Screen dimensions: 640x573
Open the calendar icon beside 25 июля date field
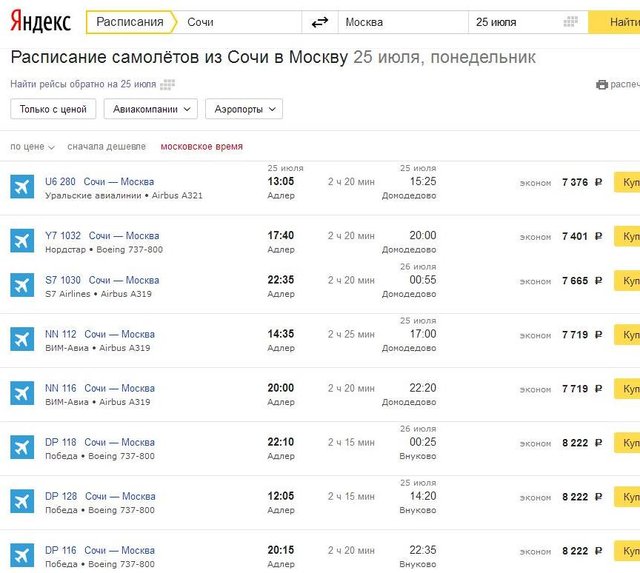point(571,22)
